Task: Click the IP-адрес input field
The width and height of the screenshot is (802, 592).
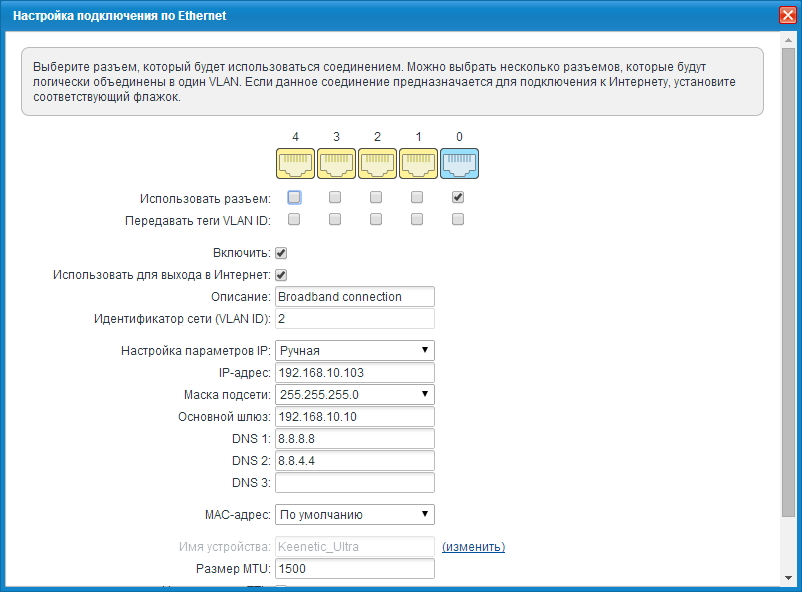Action: click(x=354, y=372)
